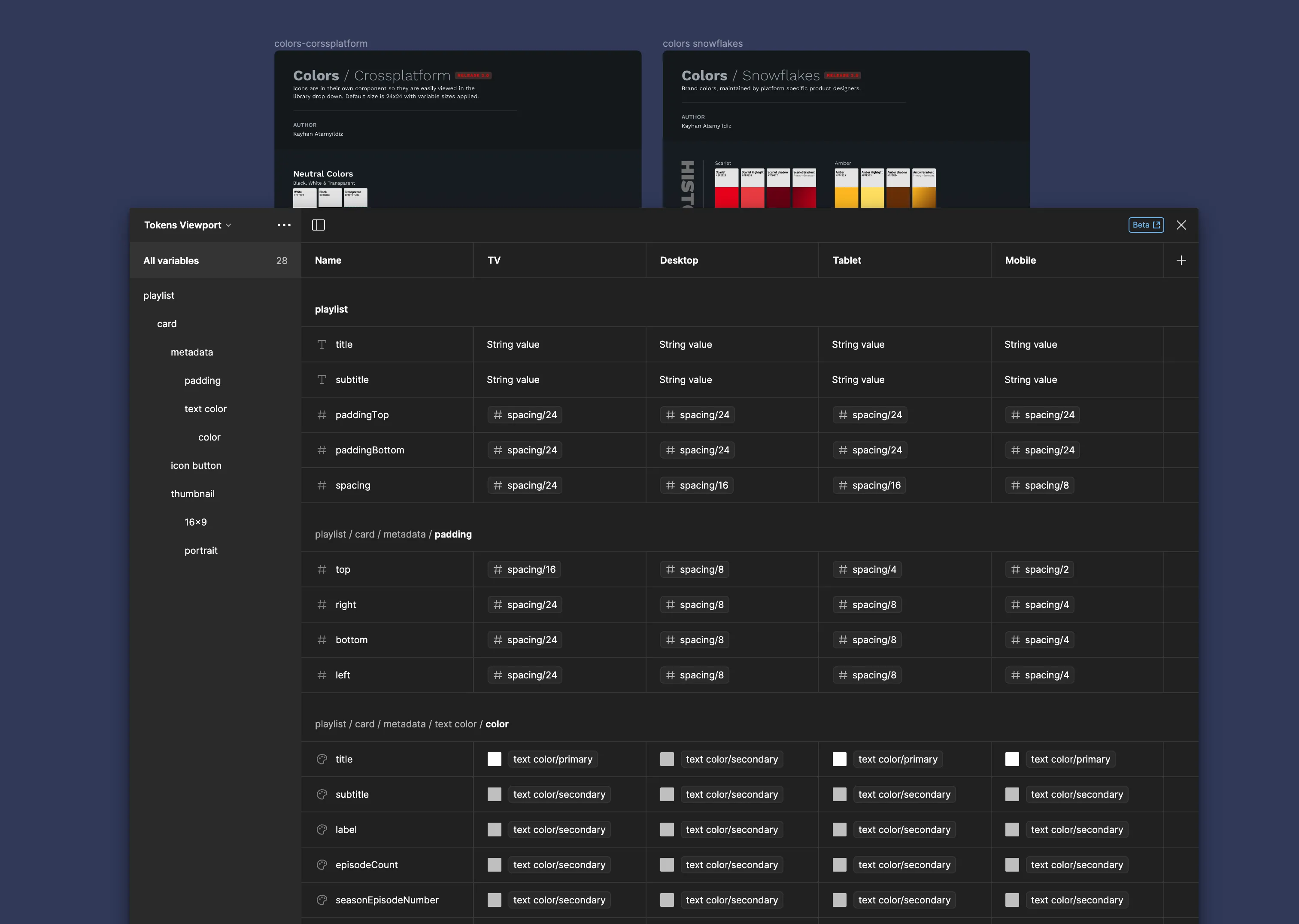Select the colors snowflakes frame label on canvas
Screen dimensions: 1299x924
tap(702, 44)
